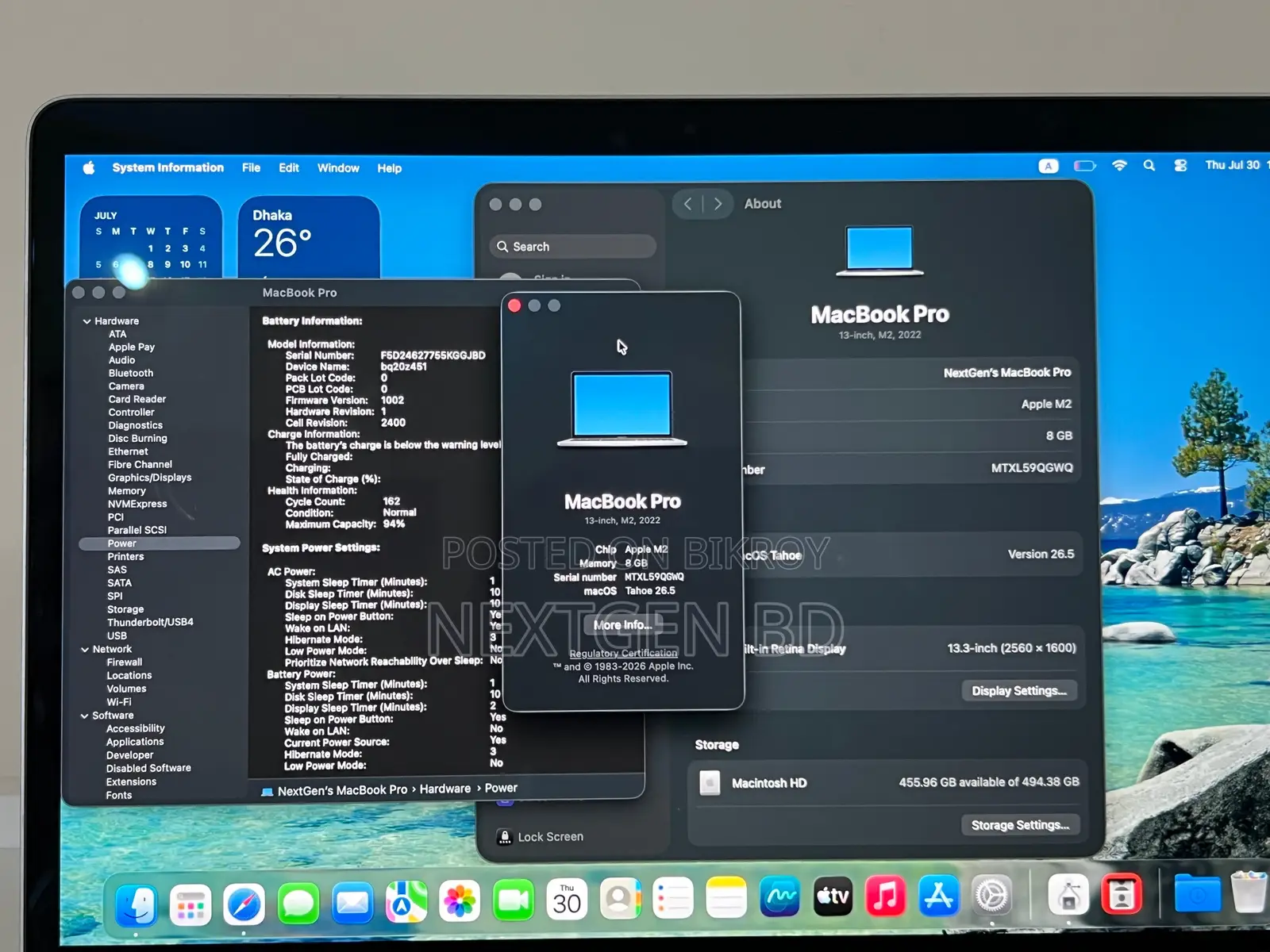Image resolution: width=1270 pixels, height=952 pixels.
Task: Open the Apple menu
Action: pos(89,167)
